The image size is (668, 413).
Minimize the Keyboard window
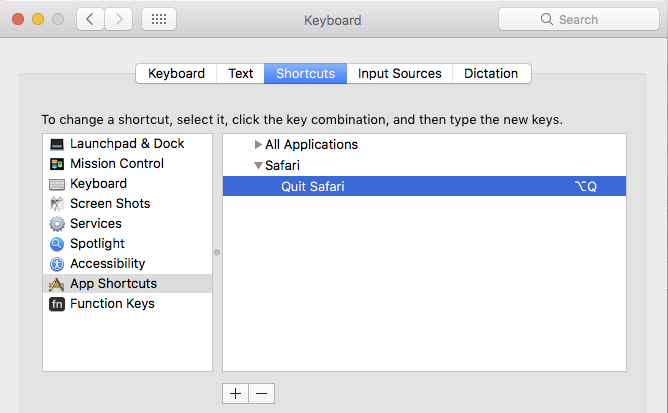pos(38,19)
